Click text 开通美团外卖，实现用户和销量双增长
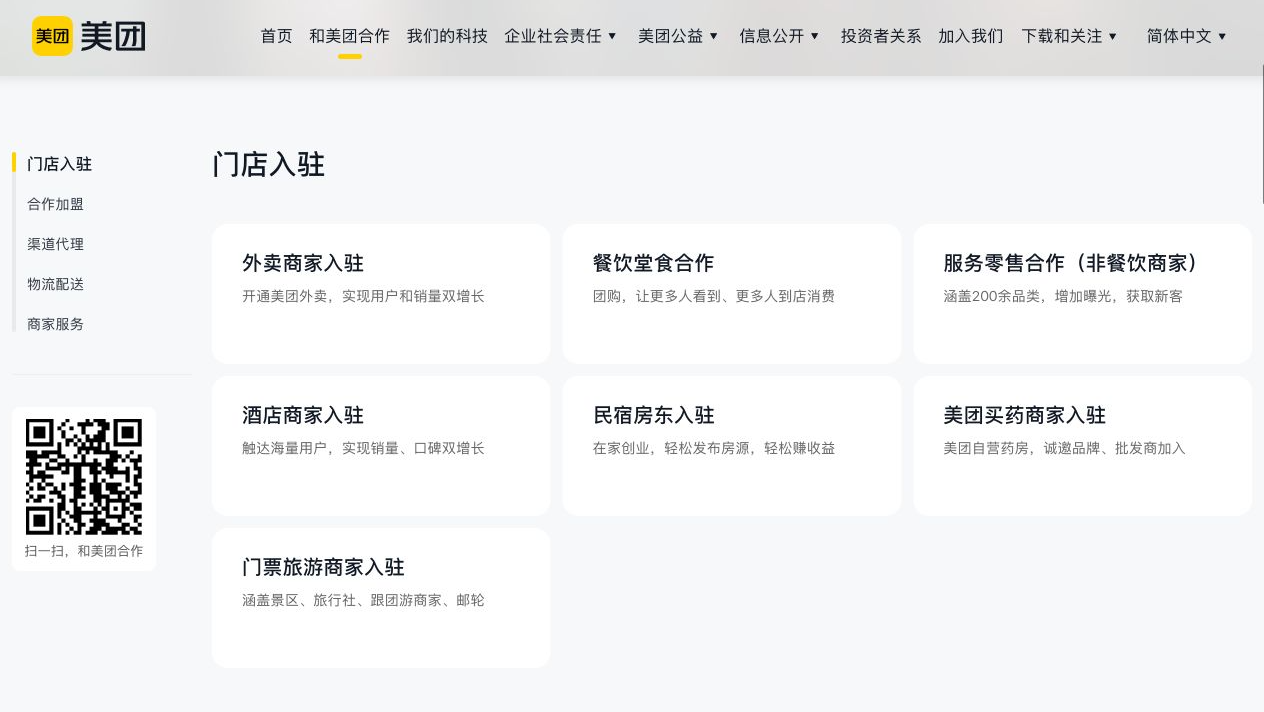The width and height of the screenshot is (1264, 712). pos(363,296)
